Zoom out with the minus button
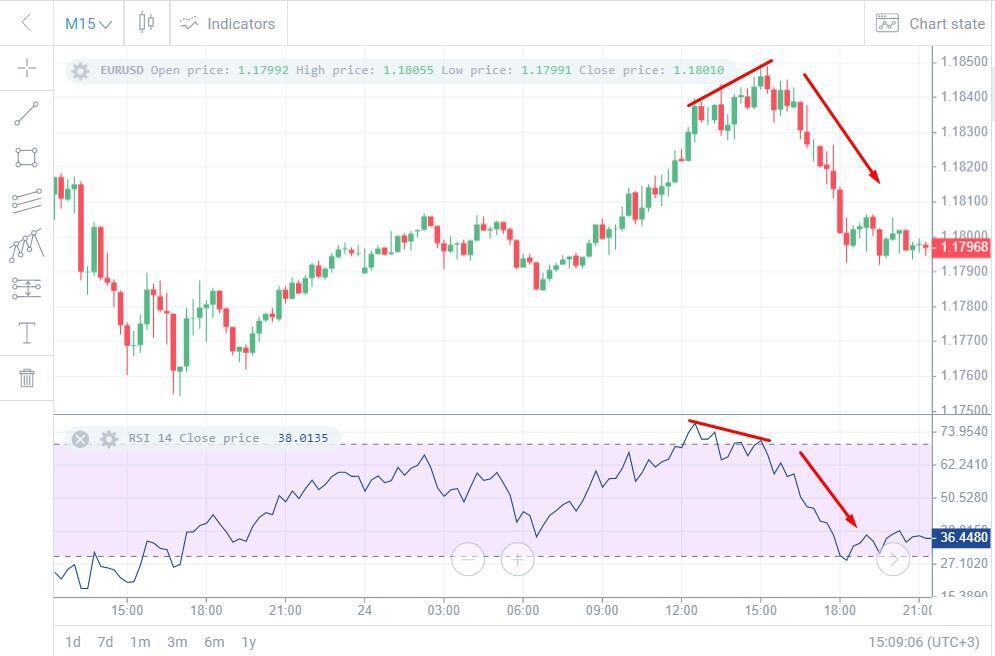The height and width of the screenshot is (656, 995). click(468, 559)
